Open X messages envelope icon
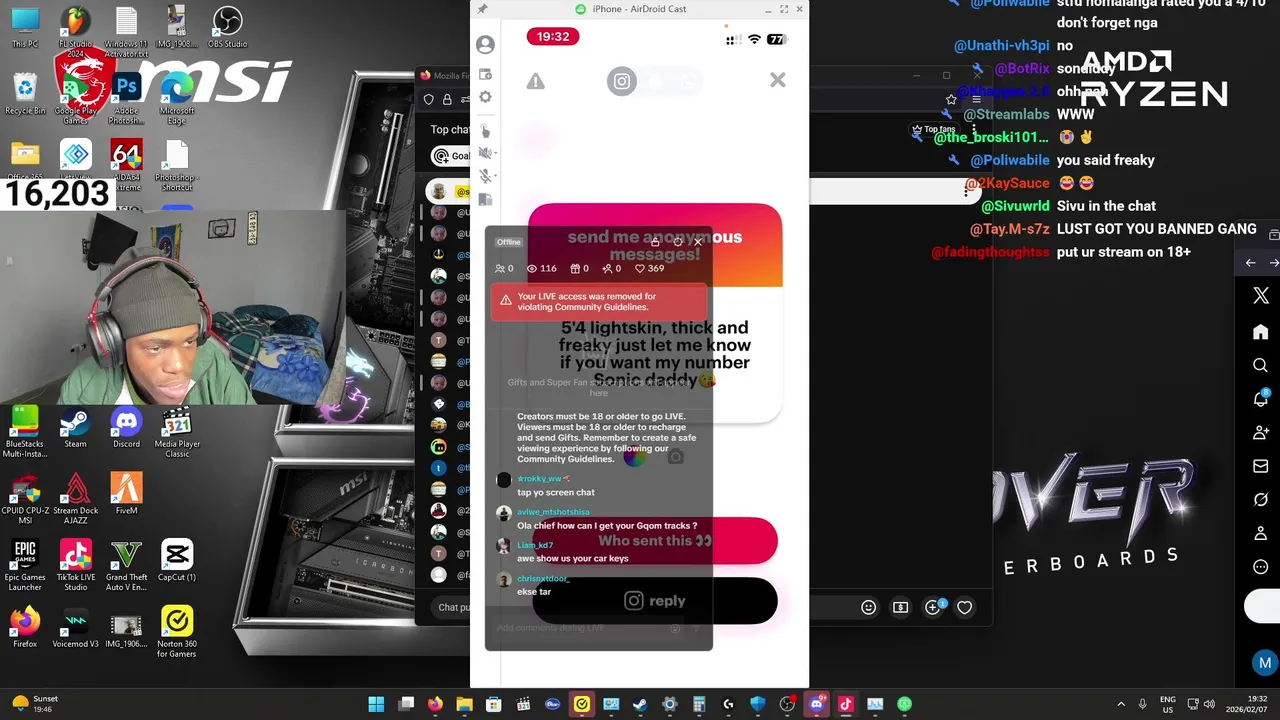Image resolution: width=1280 pixels, height=720 pixels. tap(1261, 466)
